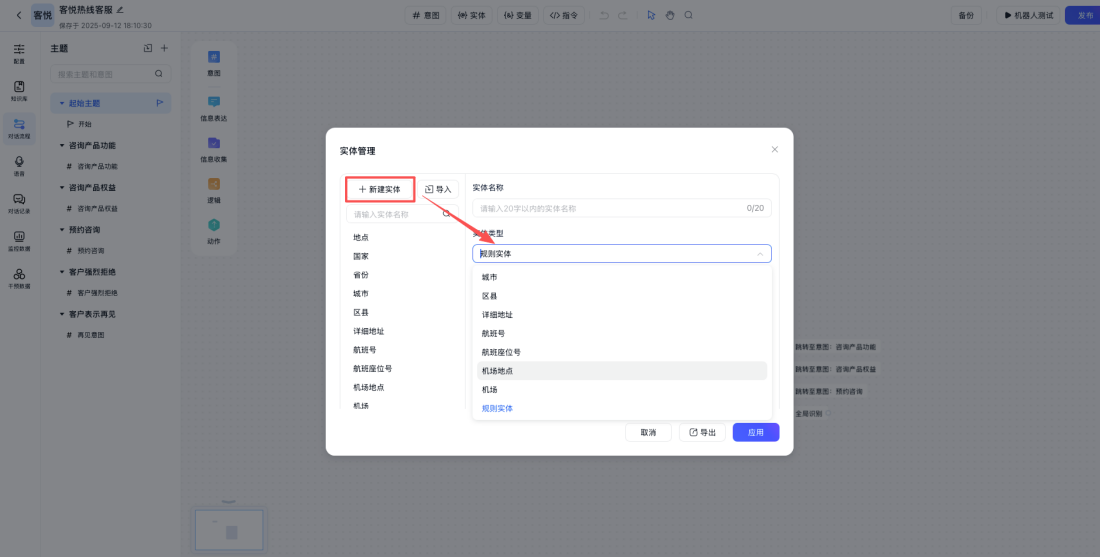1100x557 pixels.
Task: Open the 意图 toolbar tab
Action: (x=426, y=15)
